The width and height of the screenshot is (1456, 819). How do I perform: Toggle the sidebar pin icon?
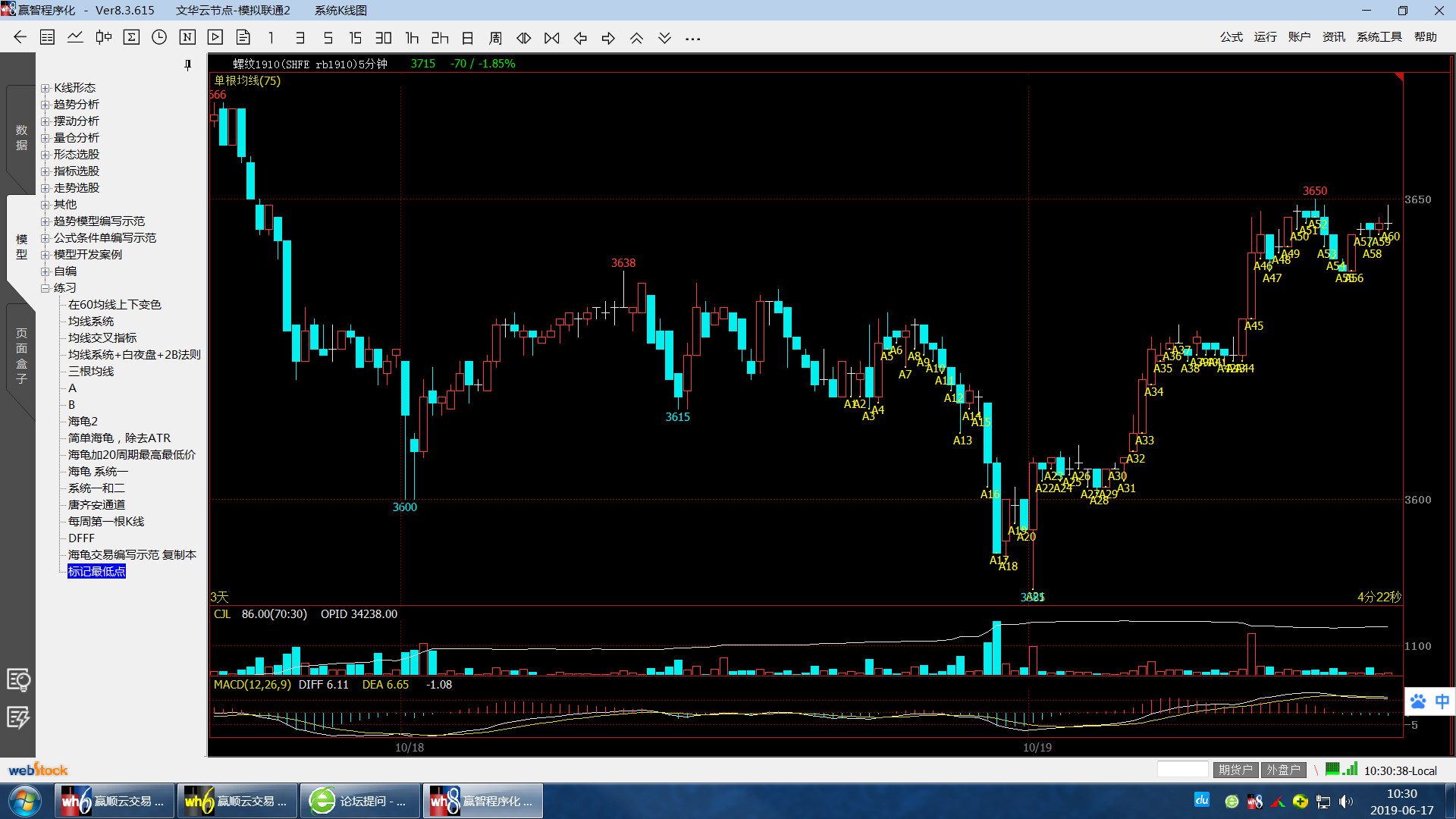[x=187, y=65]
